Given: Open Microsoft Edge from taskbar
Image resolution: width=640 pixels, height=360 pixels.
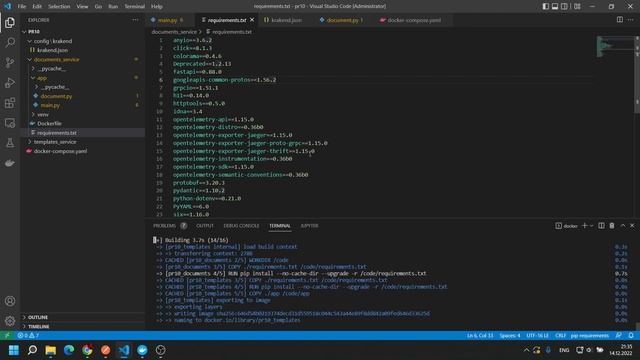Looking at the screenshot, I should pyautogui.click(x=69, y=350).
